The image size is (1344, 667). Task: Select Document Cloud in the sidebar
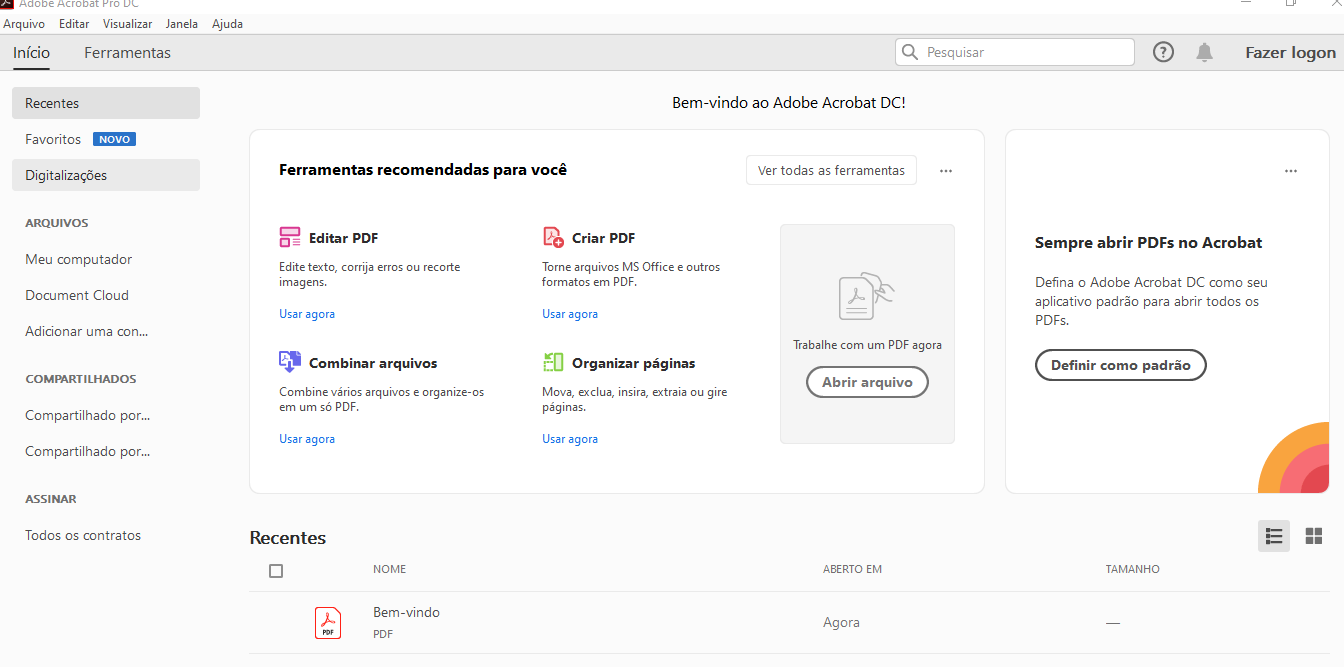(x=77, y=295)
